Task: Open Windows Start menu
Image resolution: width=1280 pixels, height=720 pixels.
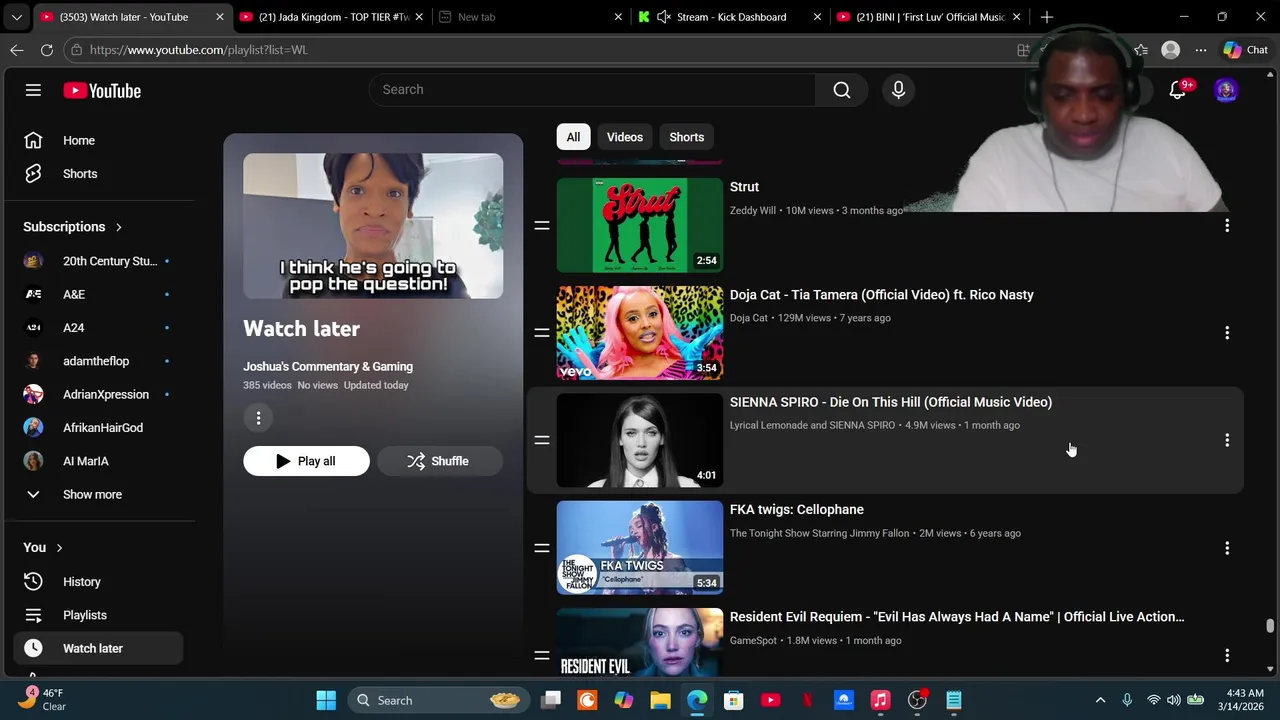Action: click(326, 700)
